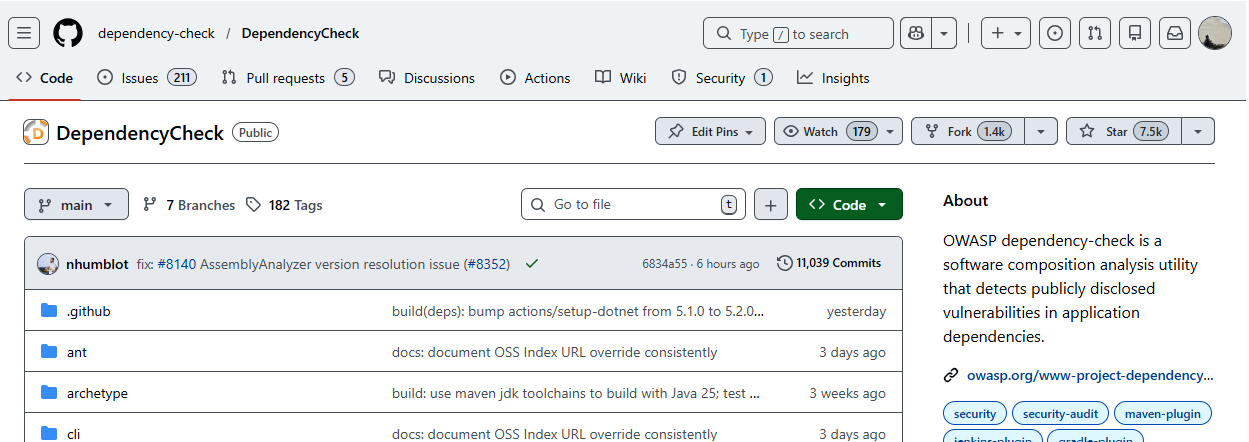Expand the Edit Pins dropdown
1249x442 pixels.
click(x=710, y=131)
